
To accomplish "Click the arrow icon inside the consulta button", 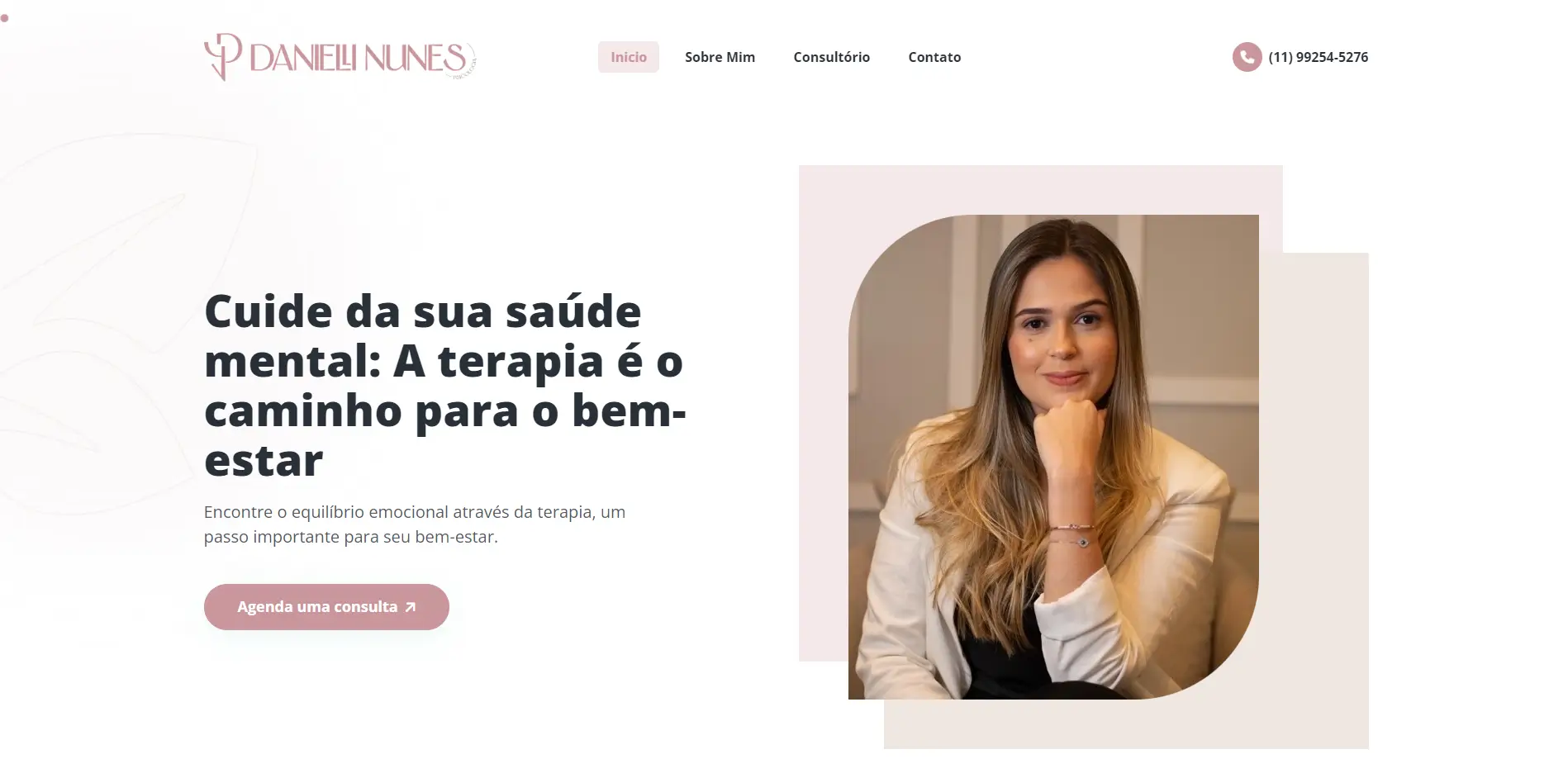I will tap(411, 607).
